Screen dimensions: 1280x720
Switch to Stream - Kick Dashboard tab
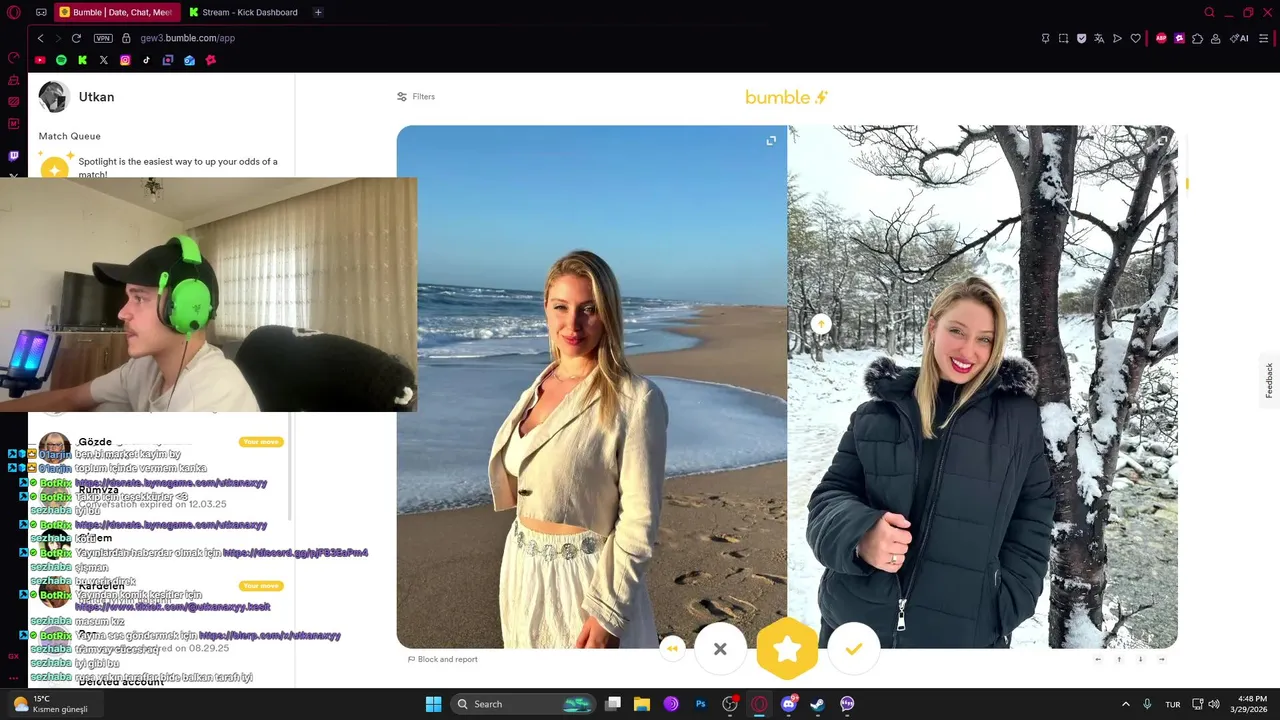[x=244, y=12]
